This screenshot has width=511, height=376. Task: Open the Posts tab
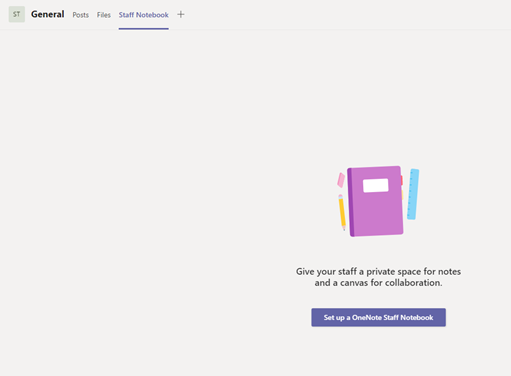pos(81,15)
